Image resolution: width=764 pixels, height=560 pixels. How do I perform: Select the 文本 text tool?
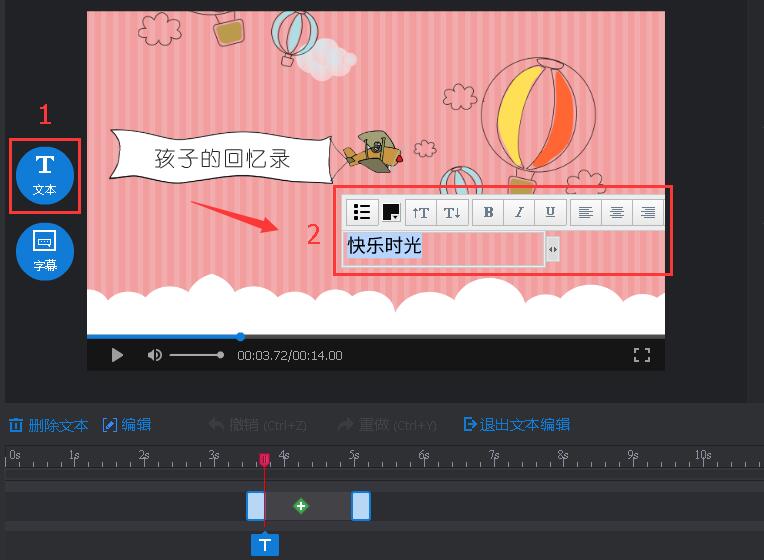point(45,174)
